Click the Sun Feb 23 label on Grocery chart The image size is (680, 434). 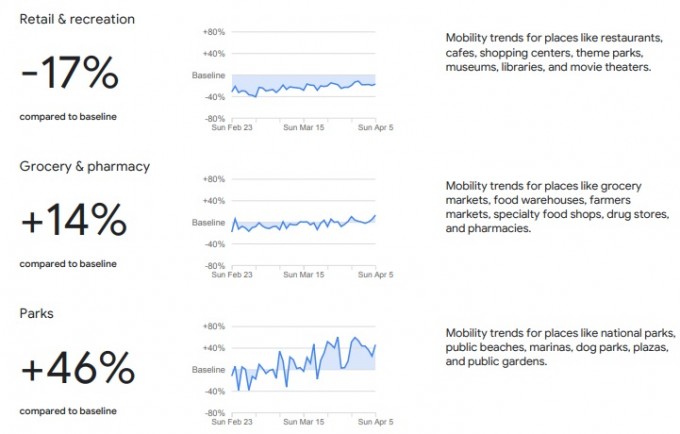coord(232,274)
